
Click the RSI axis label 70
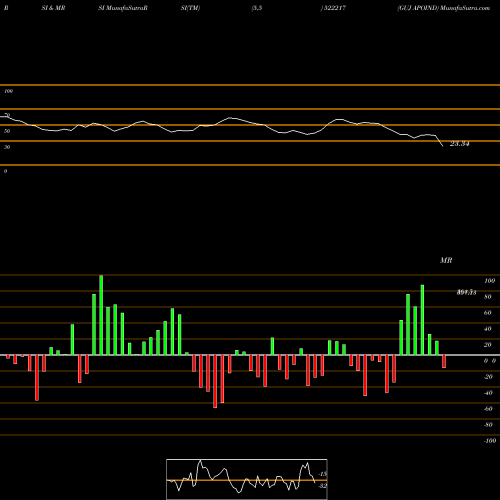7,115
